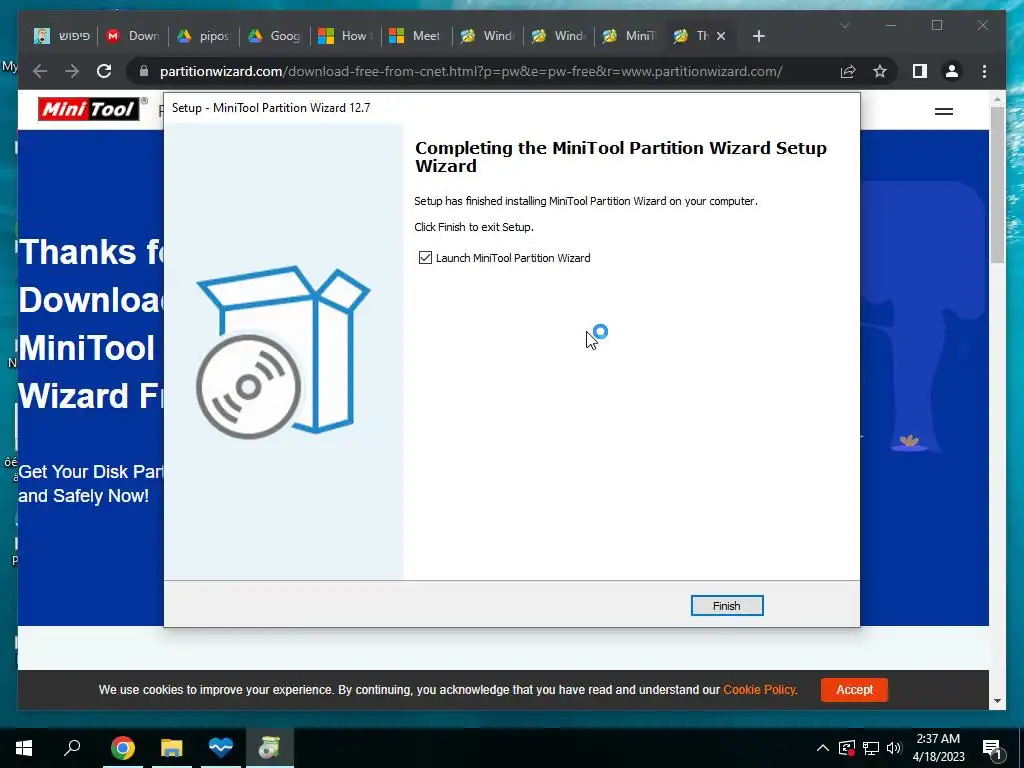Bookmark this page with the star
The height and width of the screenshot is (768, 1024).
coord(880,71)
